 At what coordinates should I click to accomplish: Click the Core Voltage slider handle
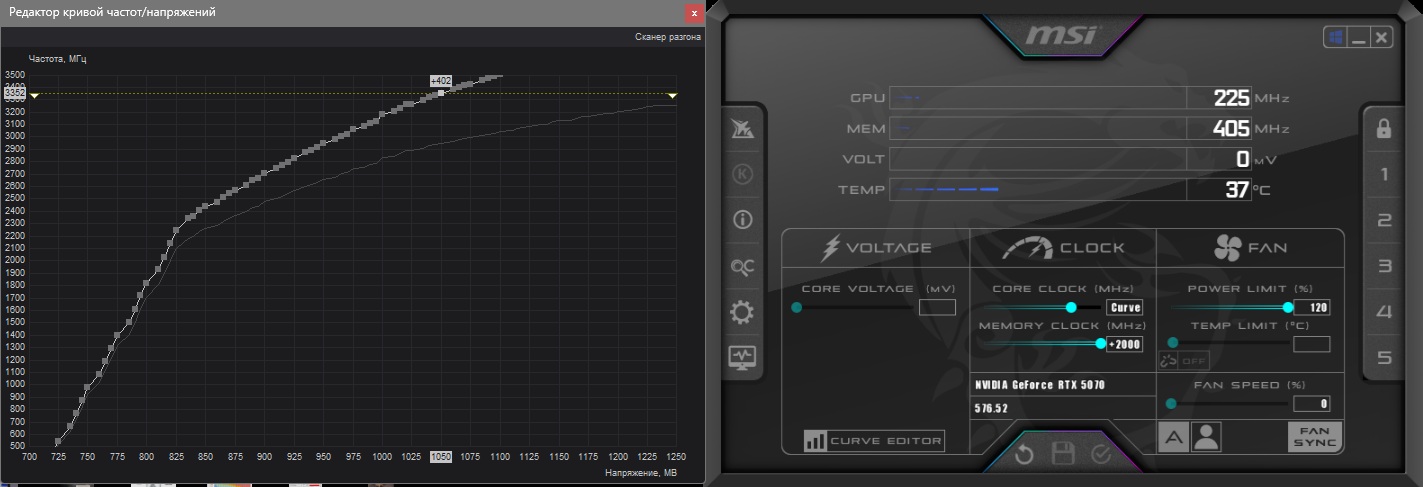[x=797, y=307]
